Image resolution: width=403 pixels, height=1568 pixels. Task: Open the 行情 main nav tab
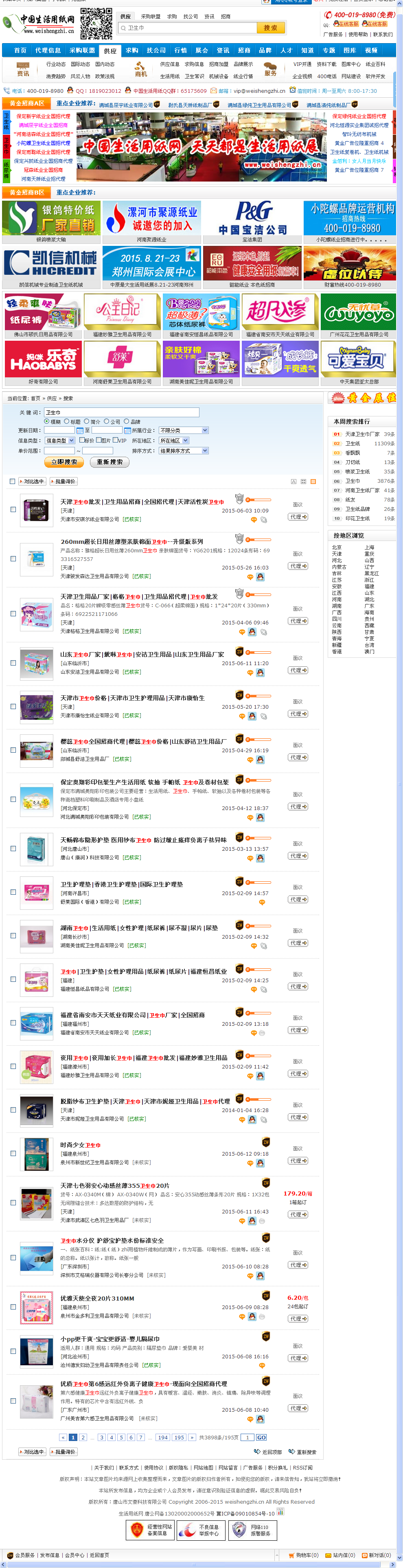tap(181, 50)
